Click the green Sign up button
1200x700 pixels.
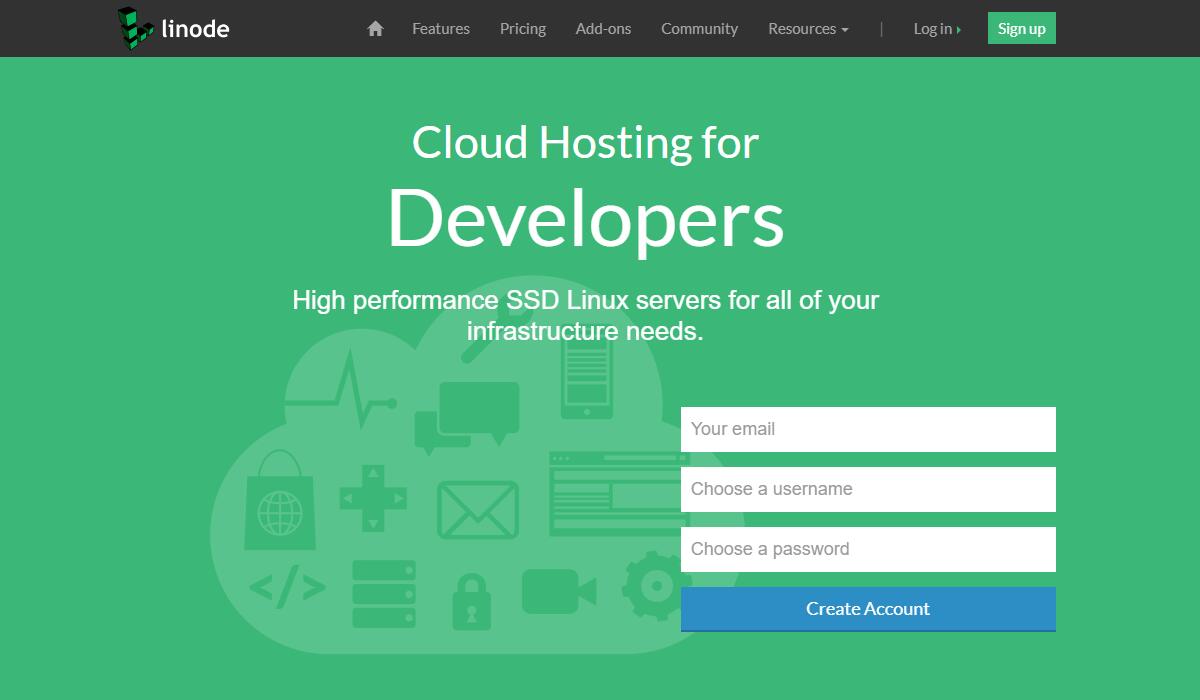1021,28
